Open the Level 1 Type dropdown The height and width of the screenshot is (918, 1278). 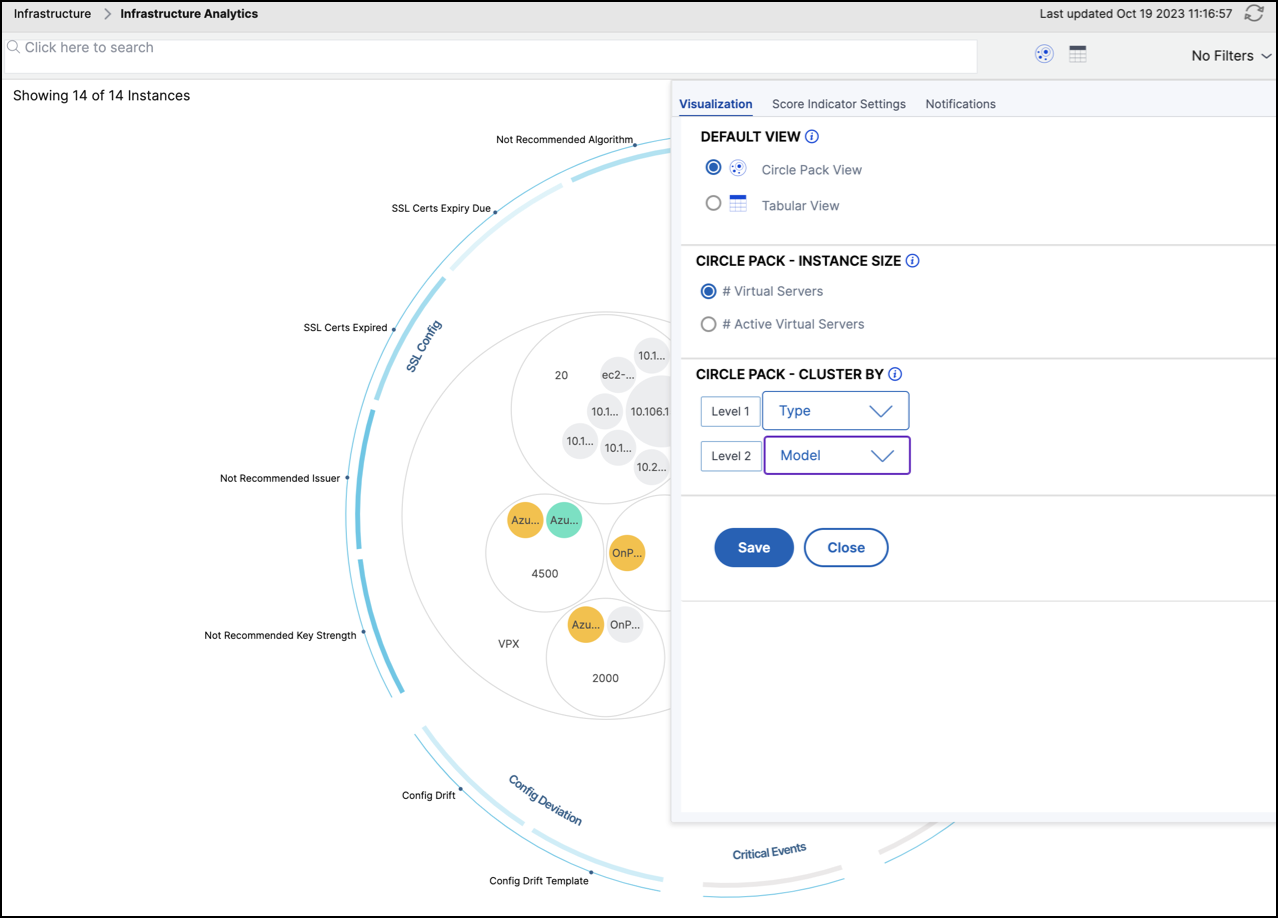point(835,411)
